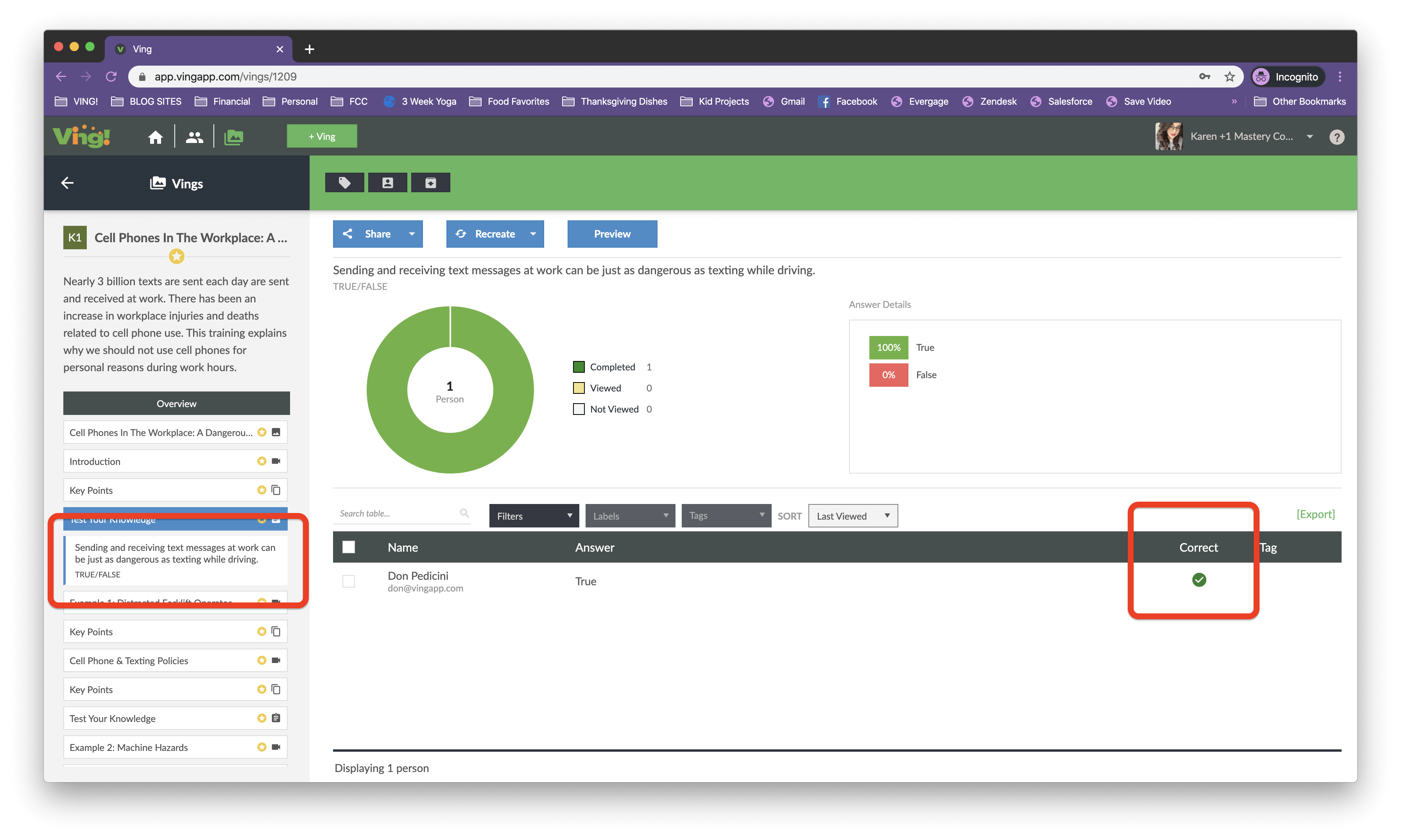Screen dimensions: 1401x840
Task: Click the Ving logo
Action: pyautogui.click(x=82, y=136)
